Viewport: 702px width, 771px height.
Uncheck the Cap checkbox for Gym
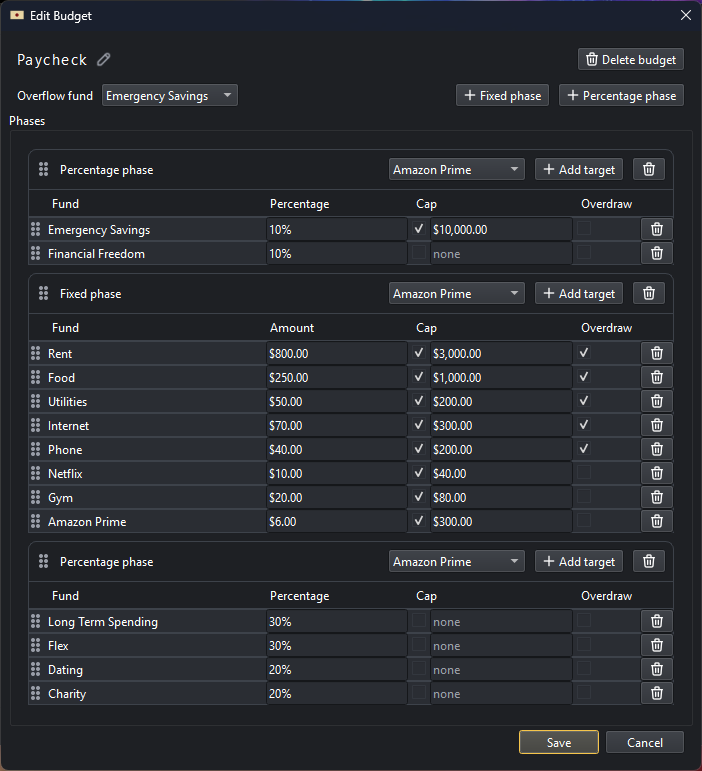pos(419,497)
